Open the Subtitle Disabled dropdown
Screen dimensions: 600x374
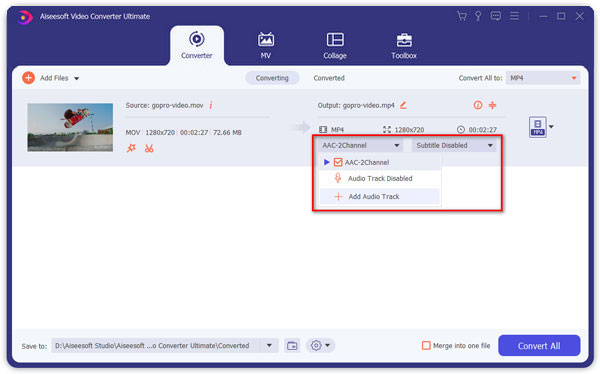(x=454, y=145)
